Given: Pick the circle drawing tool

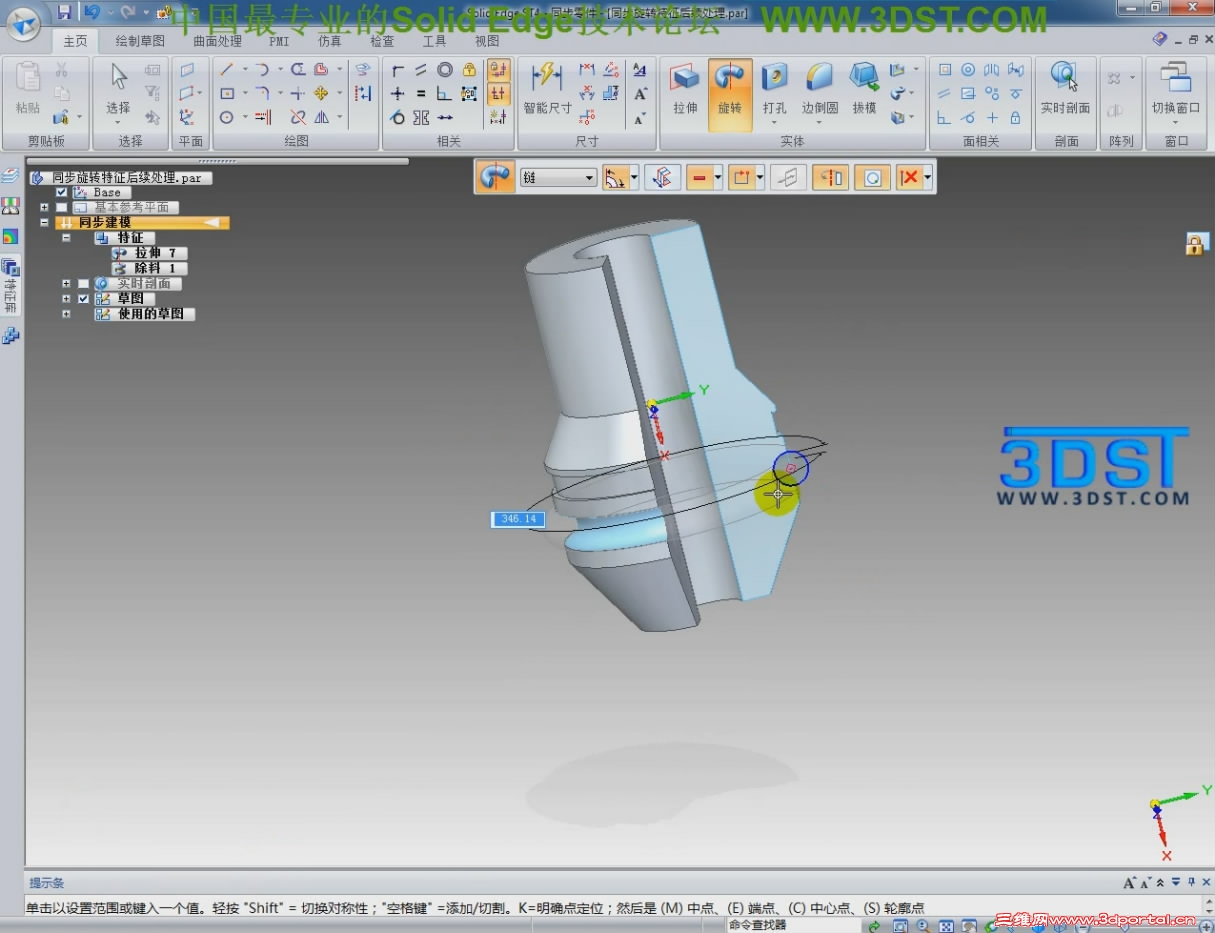Looking at the screenshot, I should 227,117.
